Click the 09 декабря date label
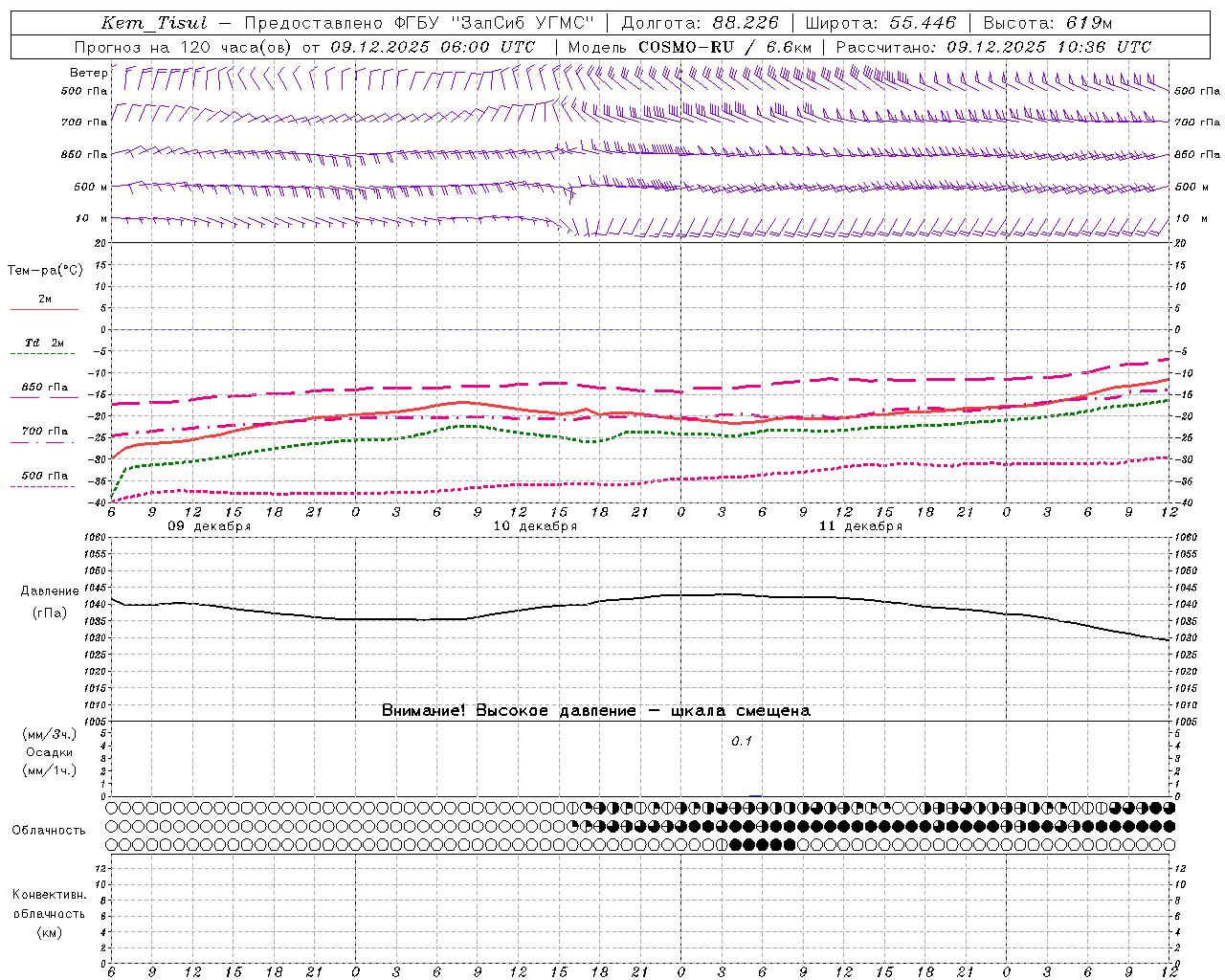Viewport: 1225px width, 980px height. click(210, 526)
